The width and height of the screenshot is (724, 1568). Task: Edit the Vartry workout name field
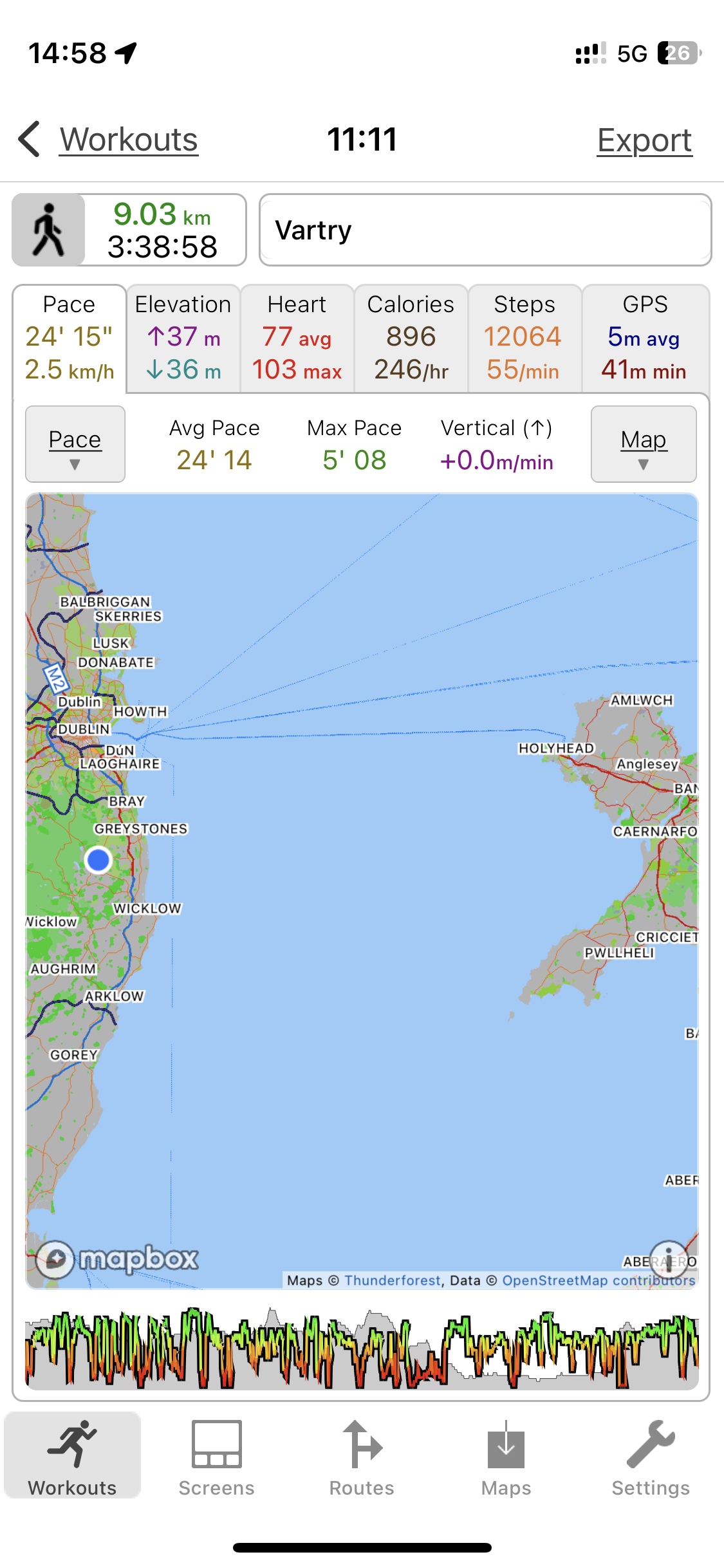point(485,230)
